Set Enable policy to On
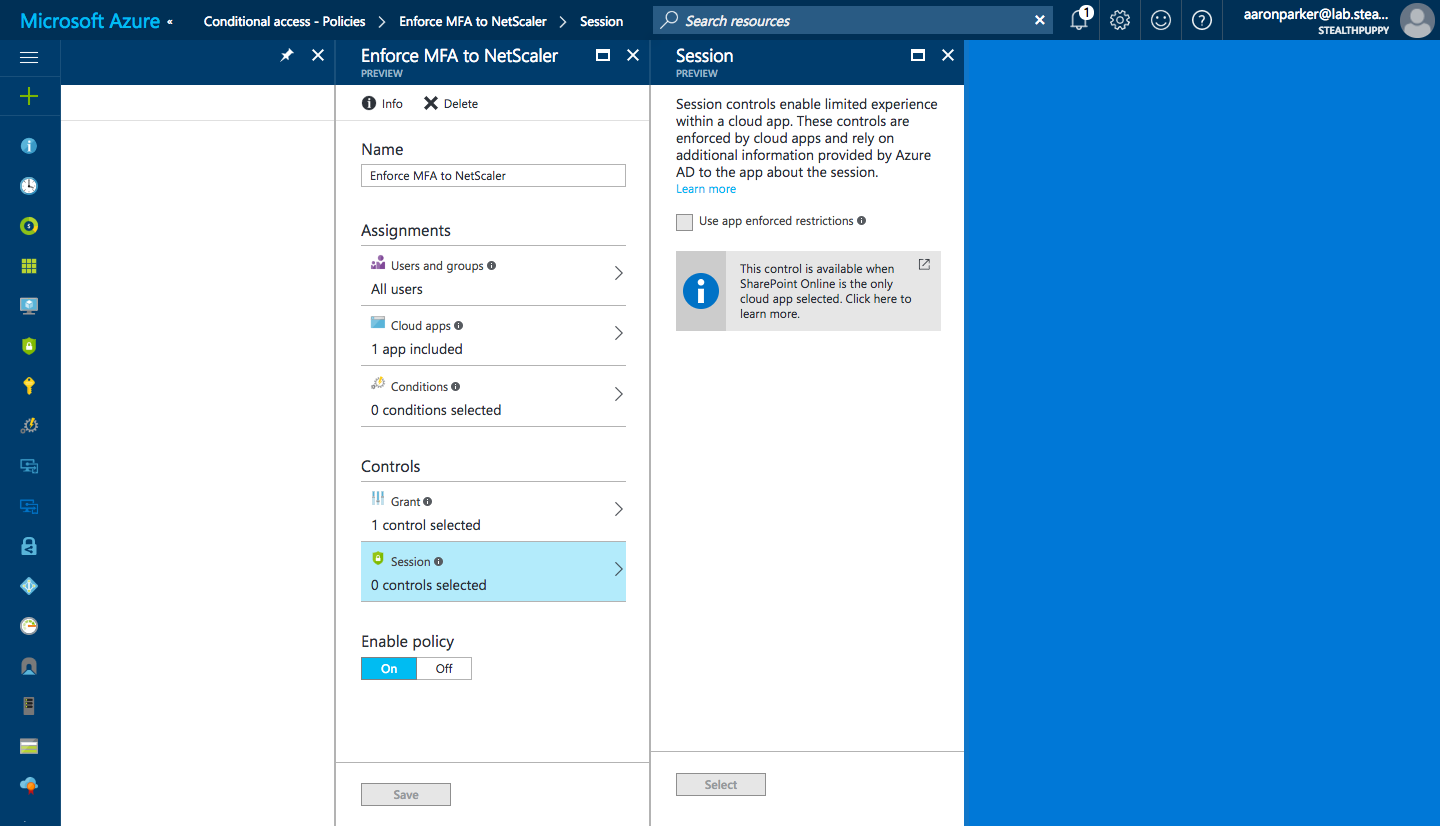This screenshot has height=826, width=1440. click(389, 669)
